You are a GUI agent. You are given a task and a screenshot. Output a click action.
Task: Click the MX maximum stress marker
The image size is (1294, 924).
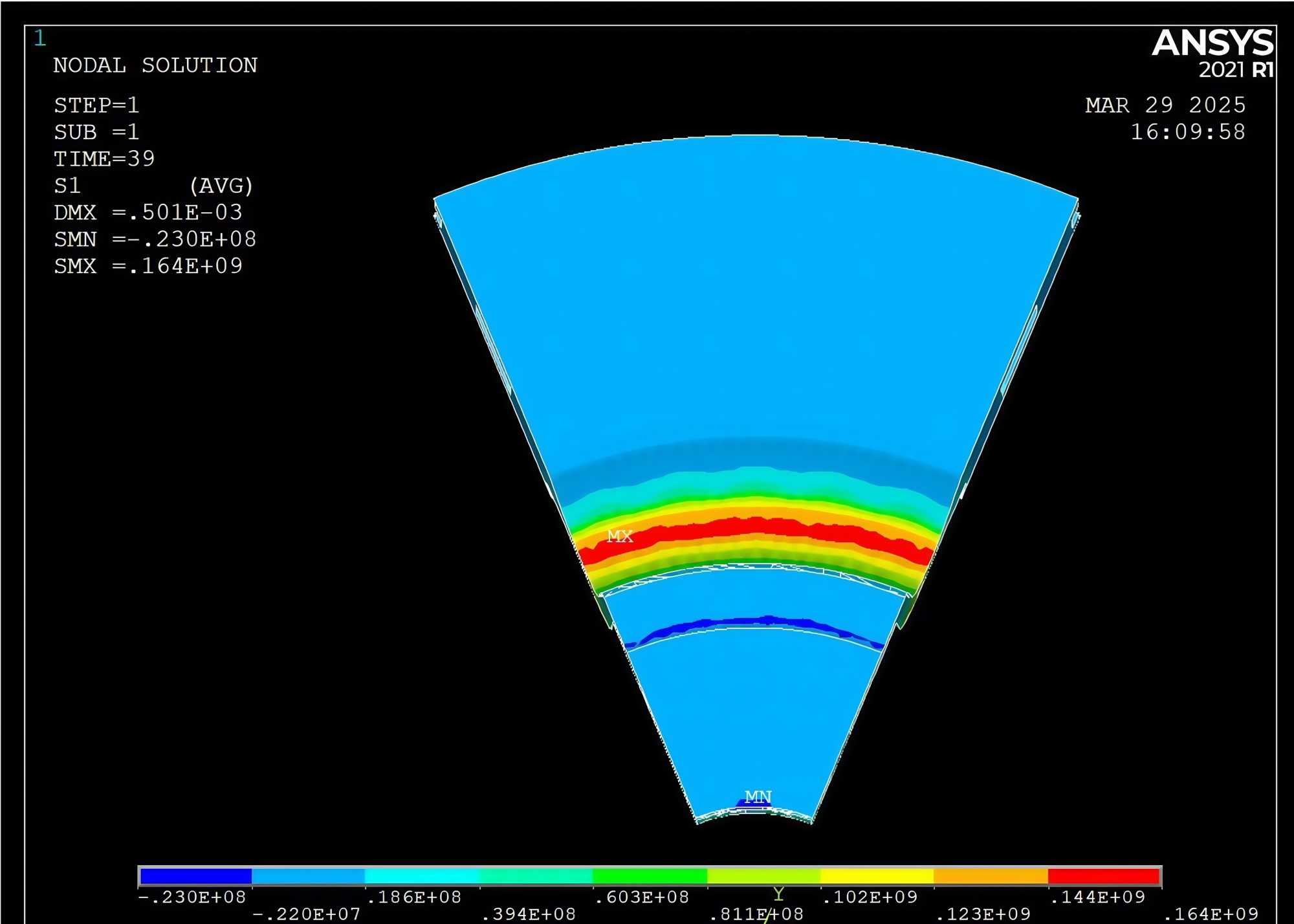pos(619,536)
